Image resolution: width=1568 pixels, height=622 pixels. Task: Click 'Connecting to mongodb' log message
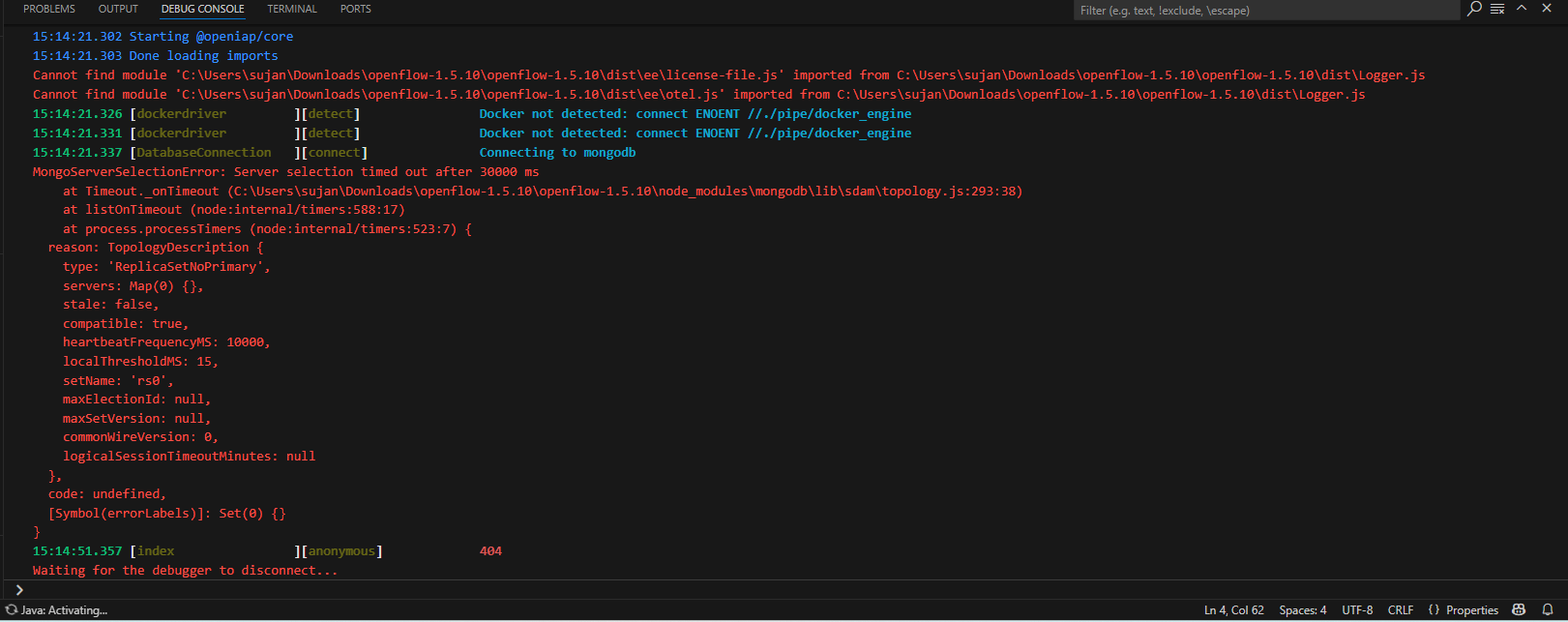tap(557, 153)
